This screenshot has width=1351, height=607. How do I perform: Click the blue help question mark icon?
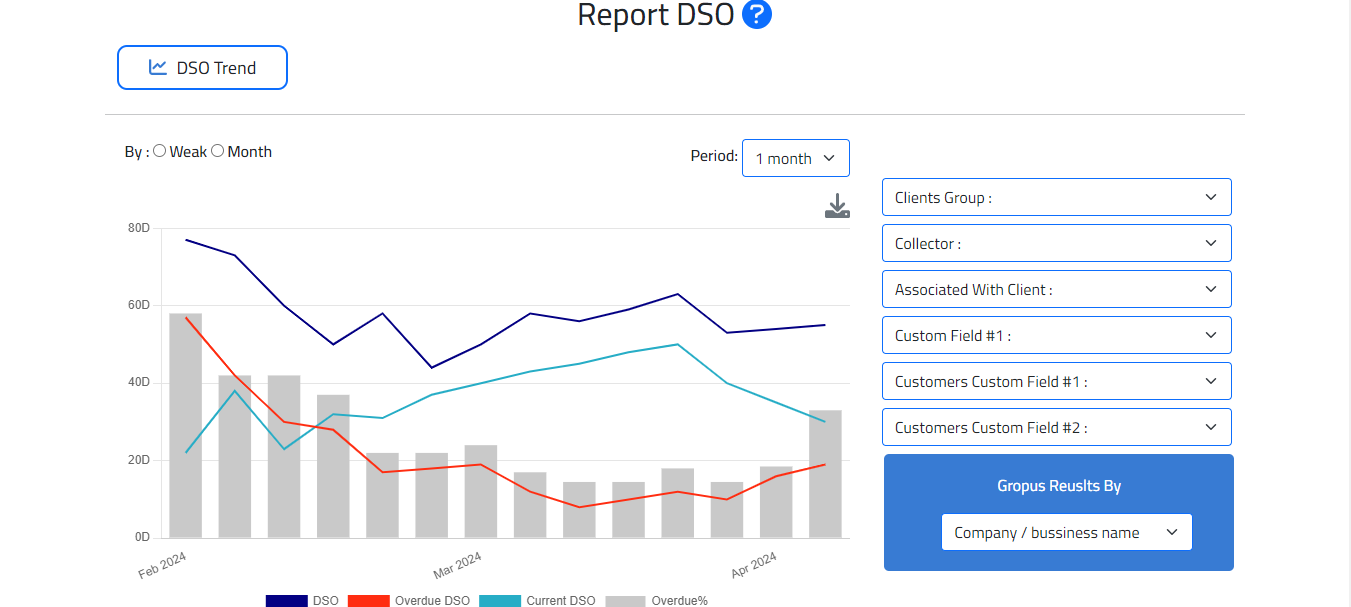(757, 15)
